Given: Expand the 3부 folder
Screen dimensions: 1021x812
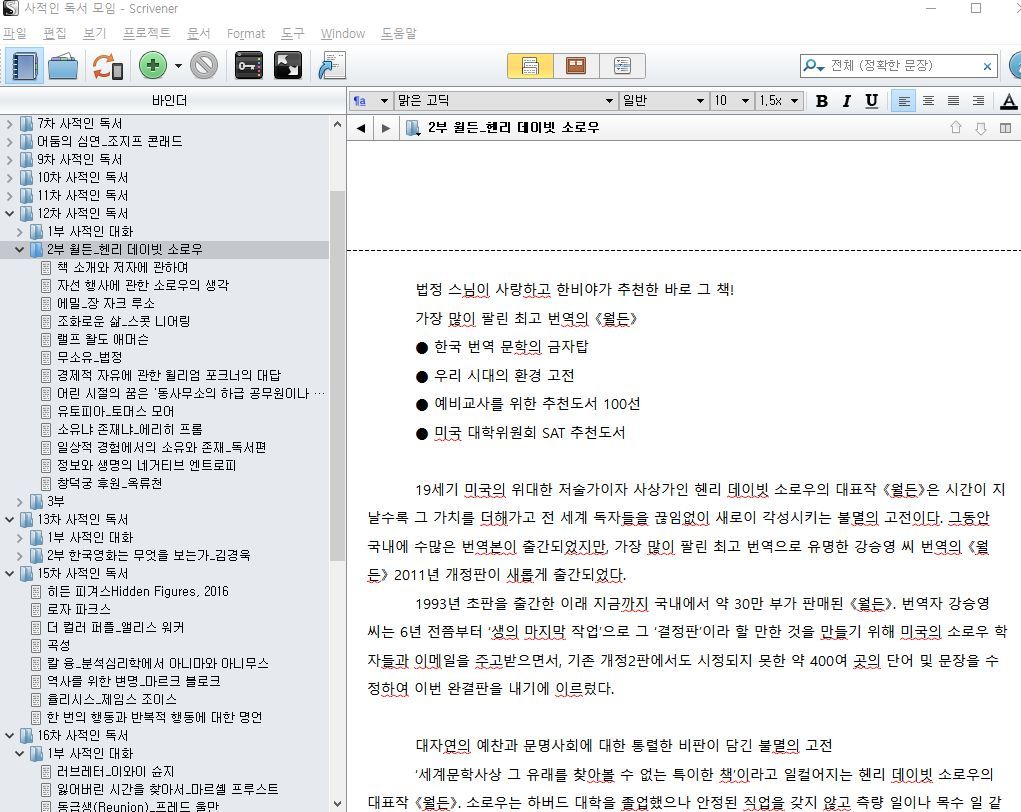Looking at the screenshot, I should 20,501.
